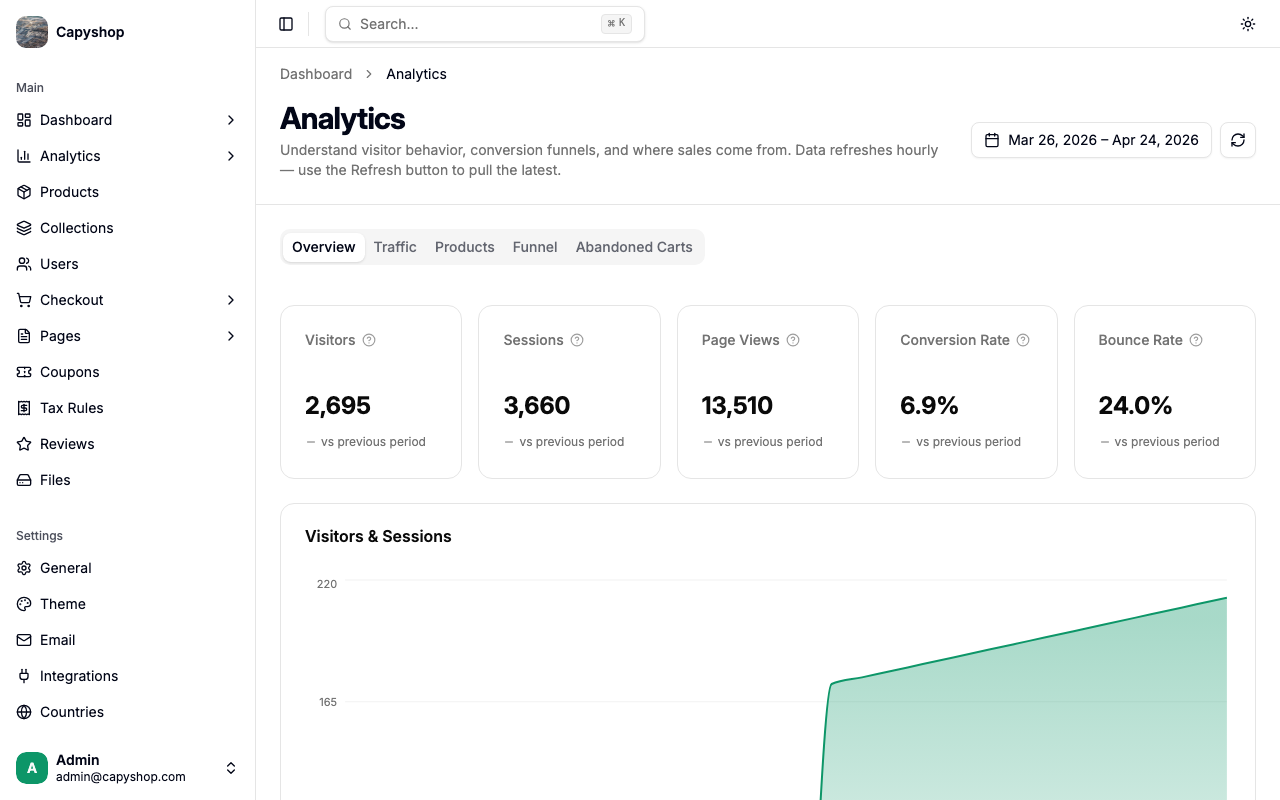This screenshot has width=1280, height=800.
Task: Click the green Admin avatar
Action: 32,768
